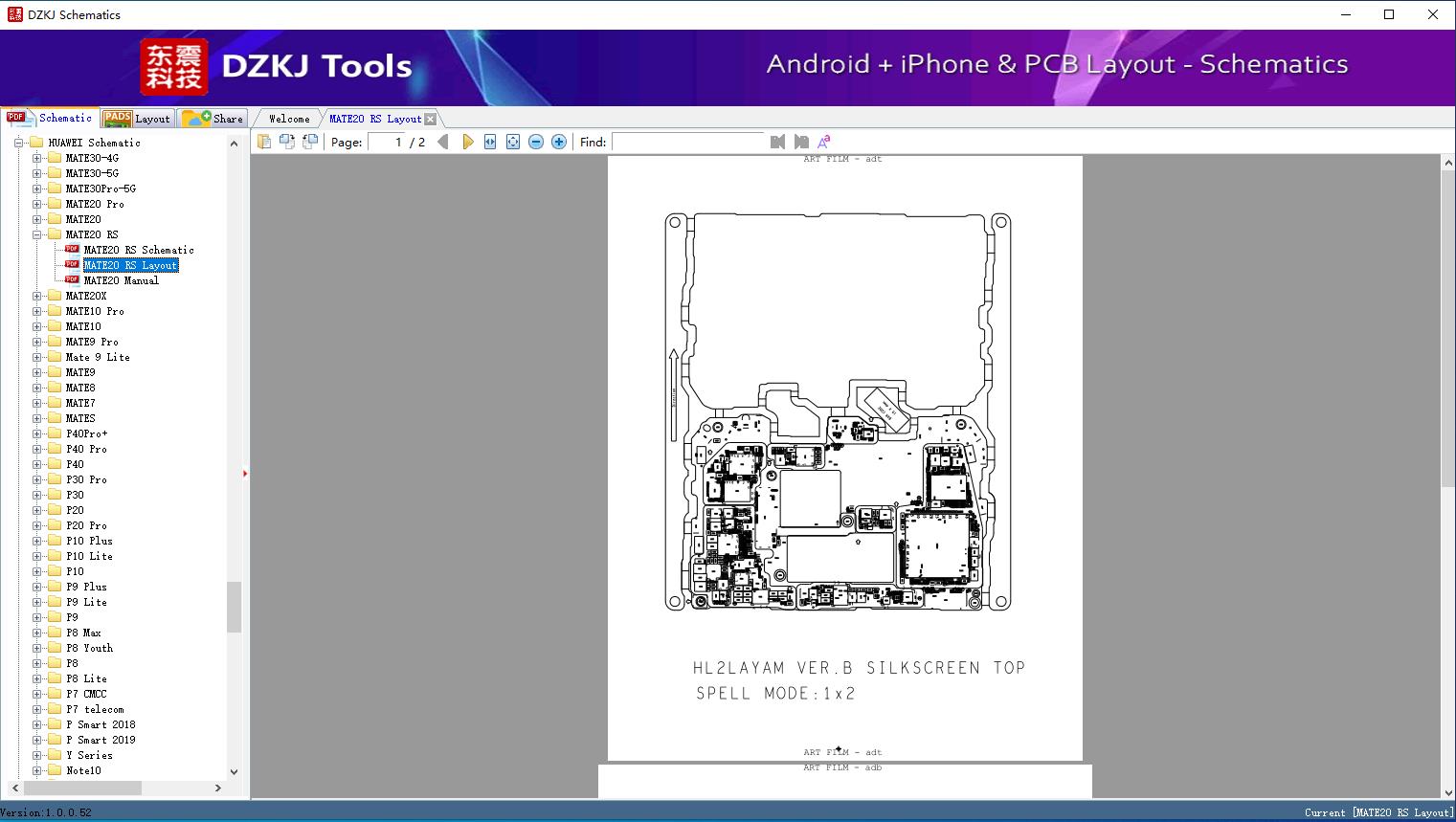Click the tree panel vertical scrollbar thumb
The width and height of the screenshot is (1456, 822).
pos(234,607)
